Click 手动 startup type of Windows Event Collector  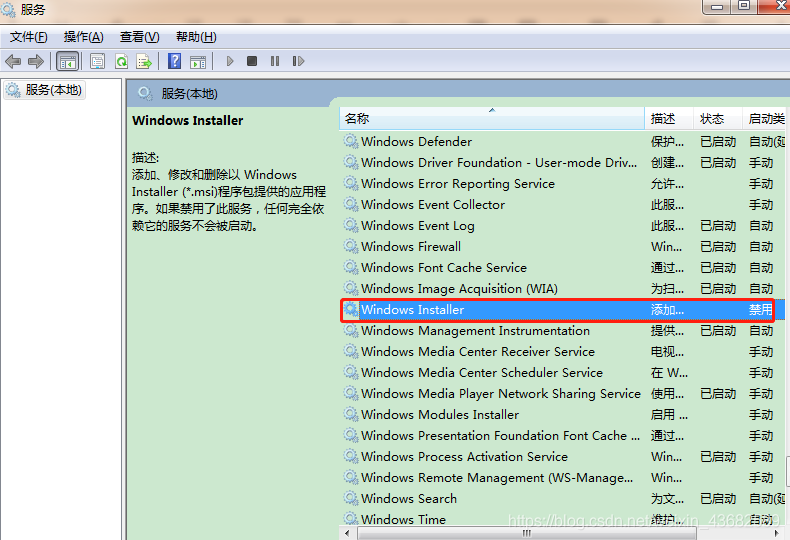point(761,205)
